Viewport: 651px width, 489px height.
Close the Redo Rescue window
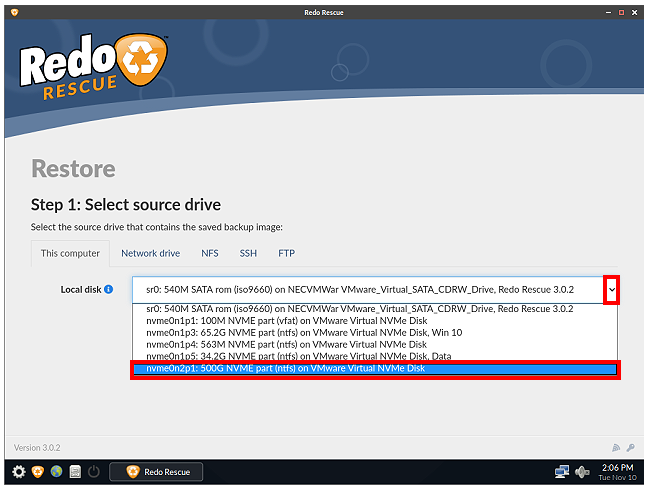point(634,12)
